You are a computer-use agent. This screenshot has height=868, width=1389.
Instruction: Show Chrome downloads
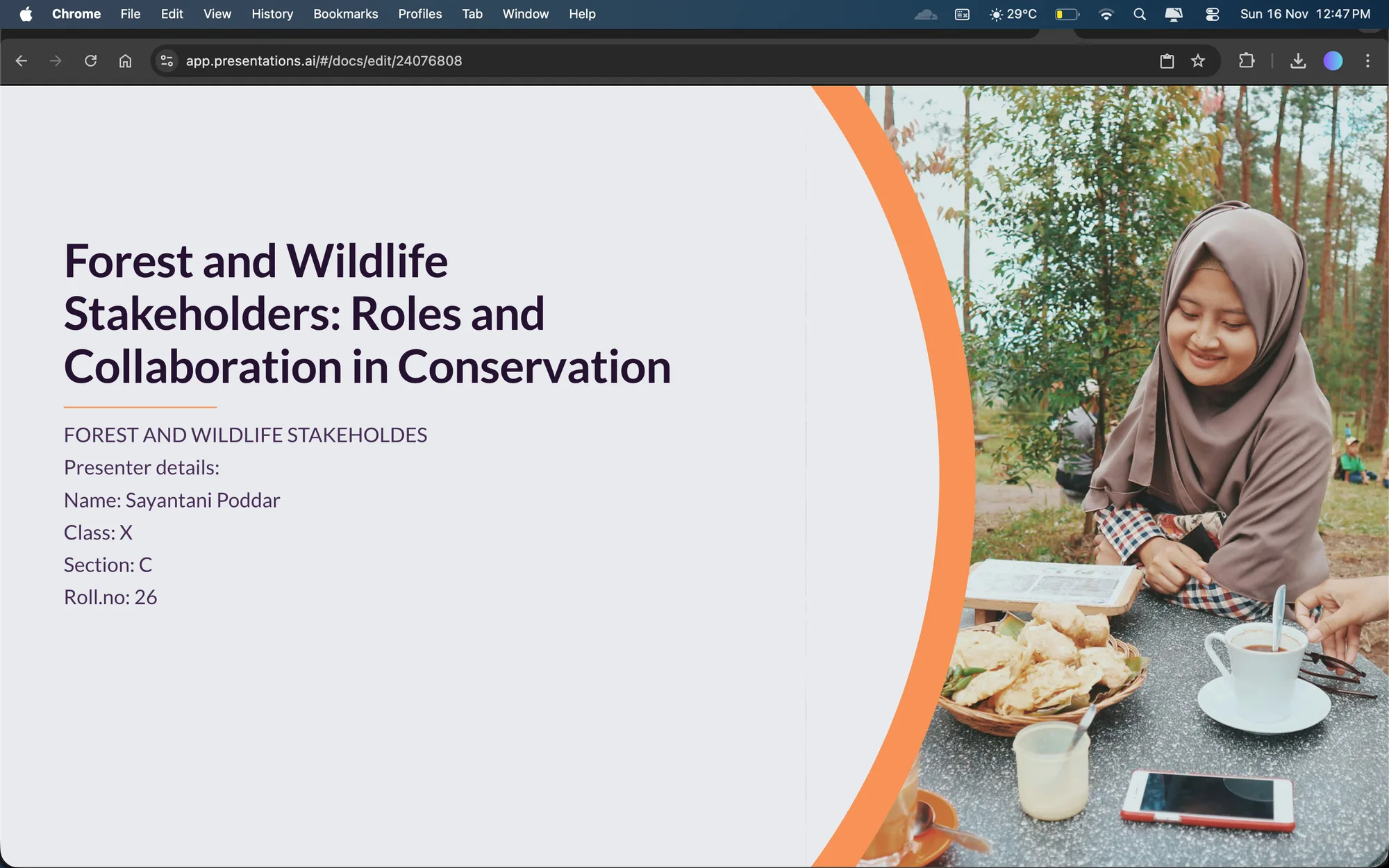[1298, 61]
